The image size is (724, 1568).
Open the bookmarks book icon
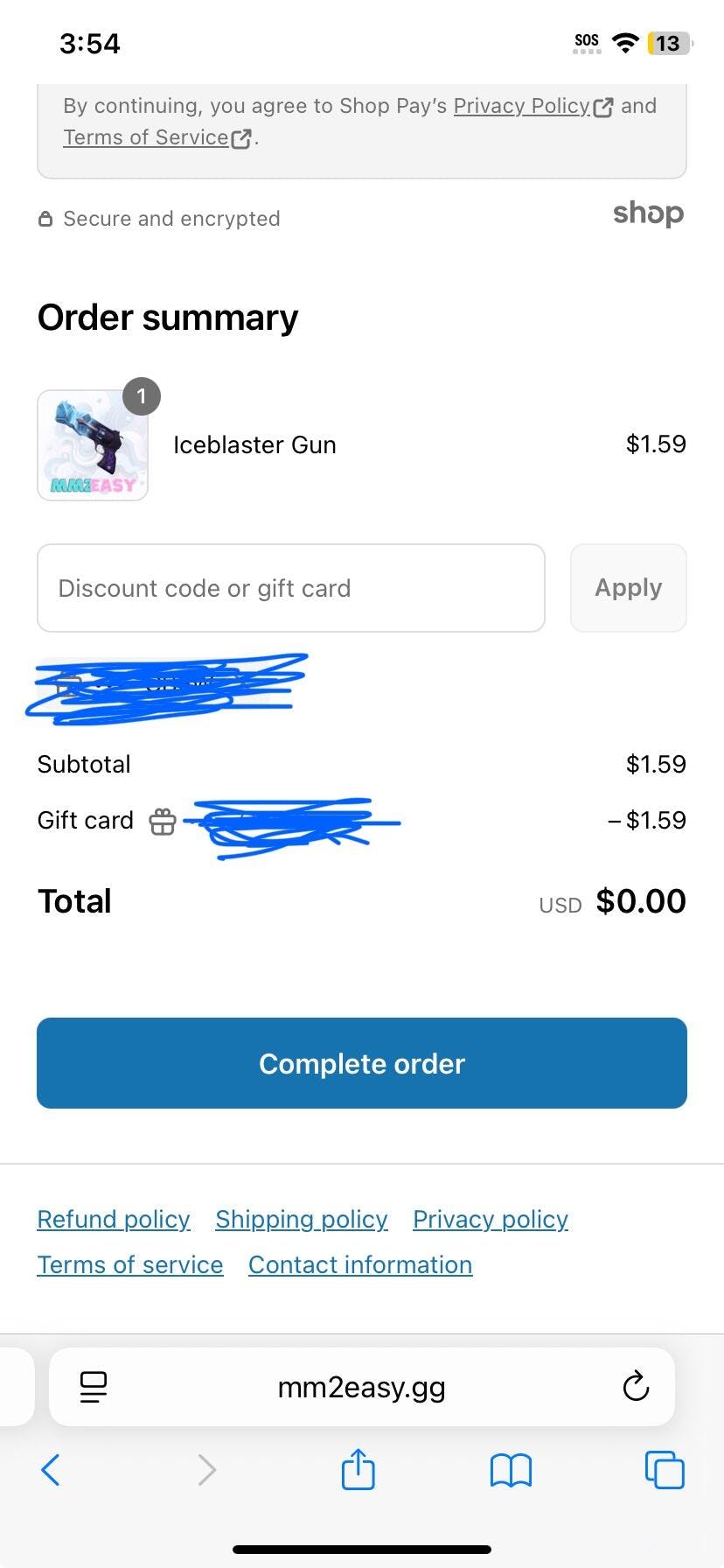pyautogui.click(x=512, y=1470)
